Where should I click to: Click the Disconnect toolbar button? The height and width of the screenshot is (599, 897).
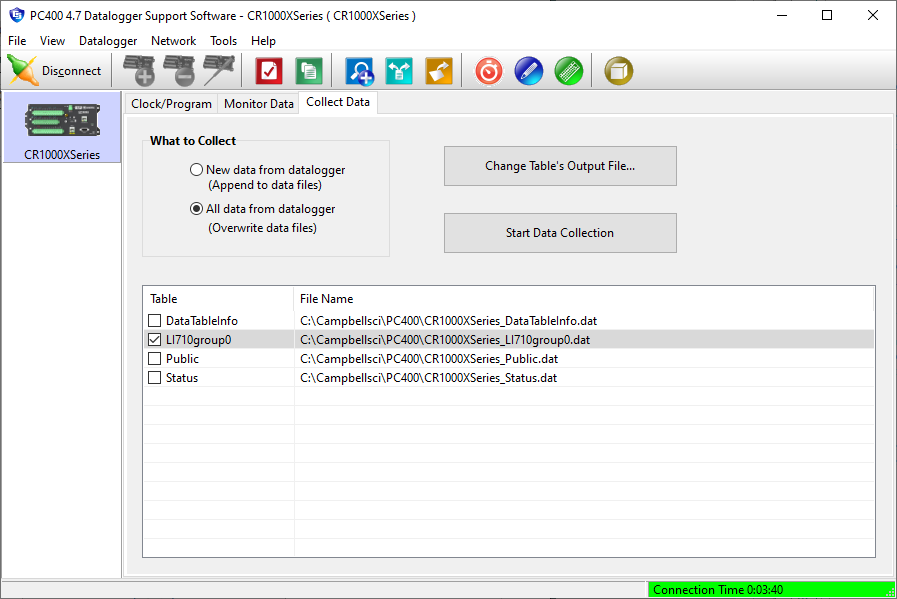[55, 71]
